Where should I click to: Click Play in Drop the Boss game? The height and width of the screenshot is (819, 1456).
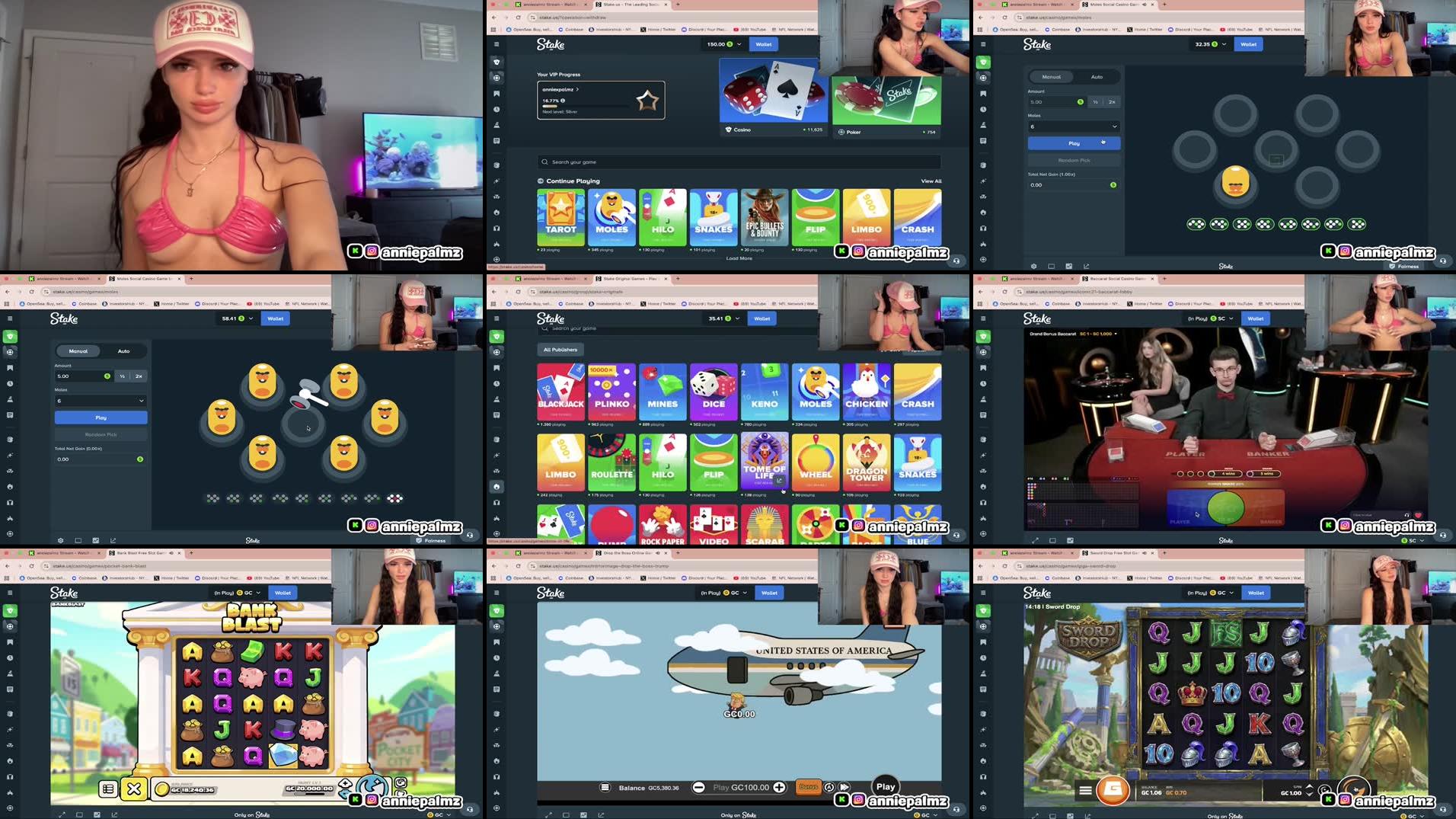click(x=886, y=787)
